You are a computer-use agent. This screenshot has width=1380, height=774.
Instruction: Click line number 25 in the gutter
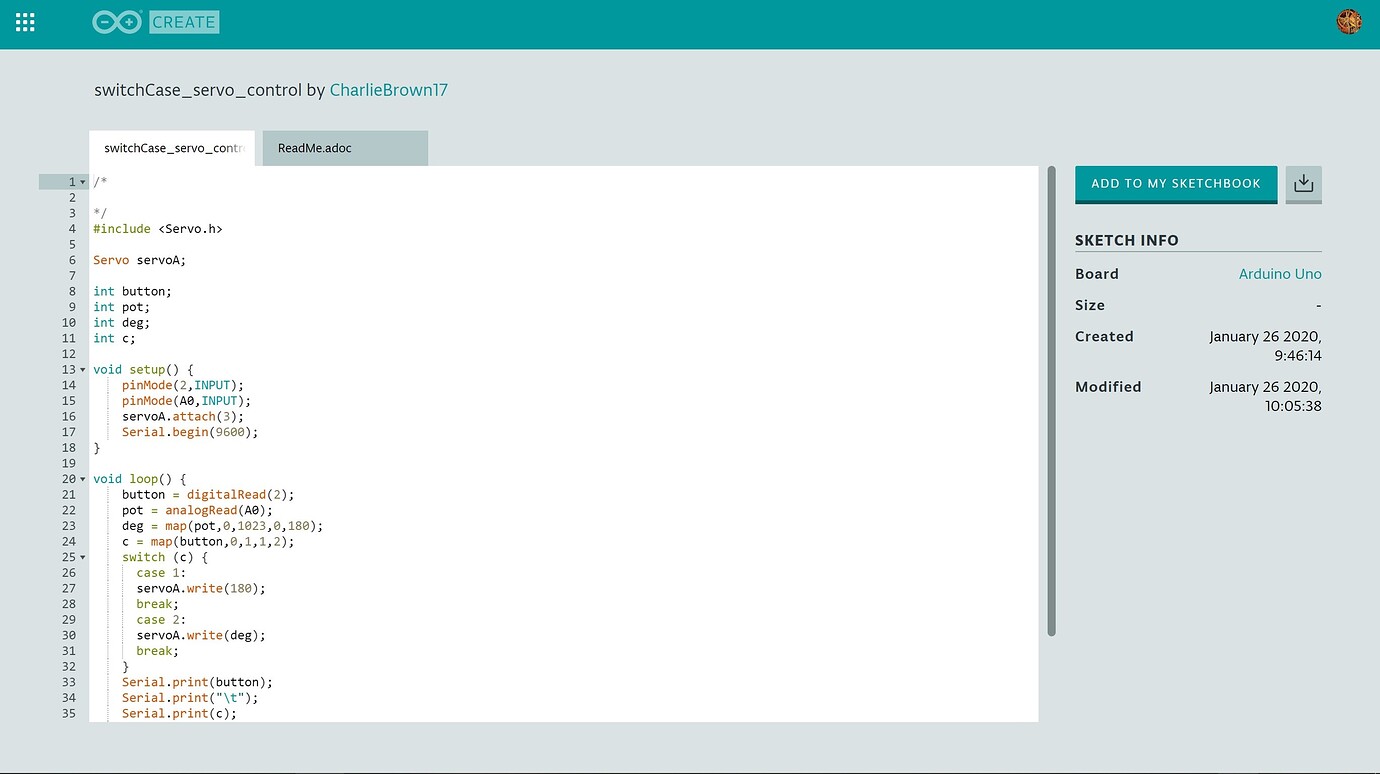point(68,557)
